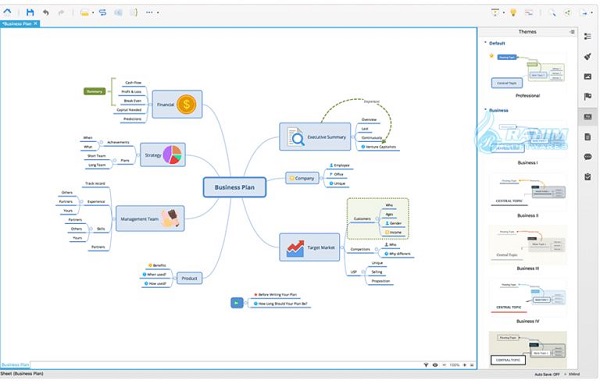Toggle the eye visibility icon in status bar
The width and height of the screenshot is (600, 384).
(x=435, y=365)
